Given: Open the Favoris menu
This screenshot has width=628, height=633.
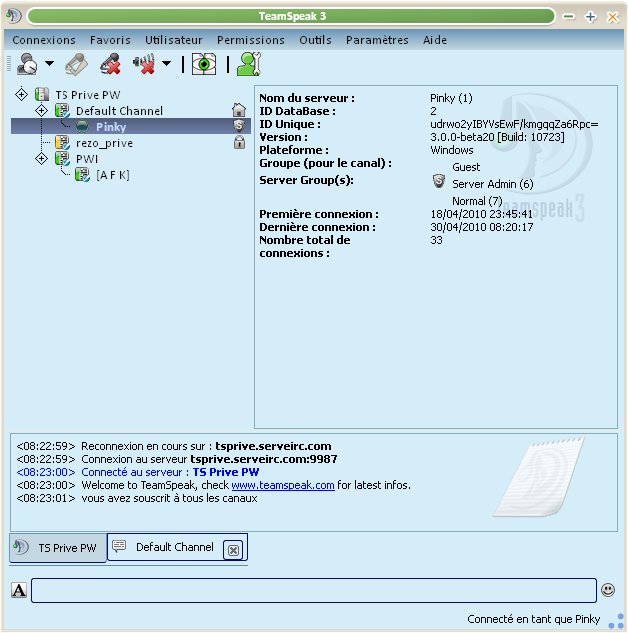Looking at the screenshot, I should (110, 40).
